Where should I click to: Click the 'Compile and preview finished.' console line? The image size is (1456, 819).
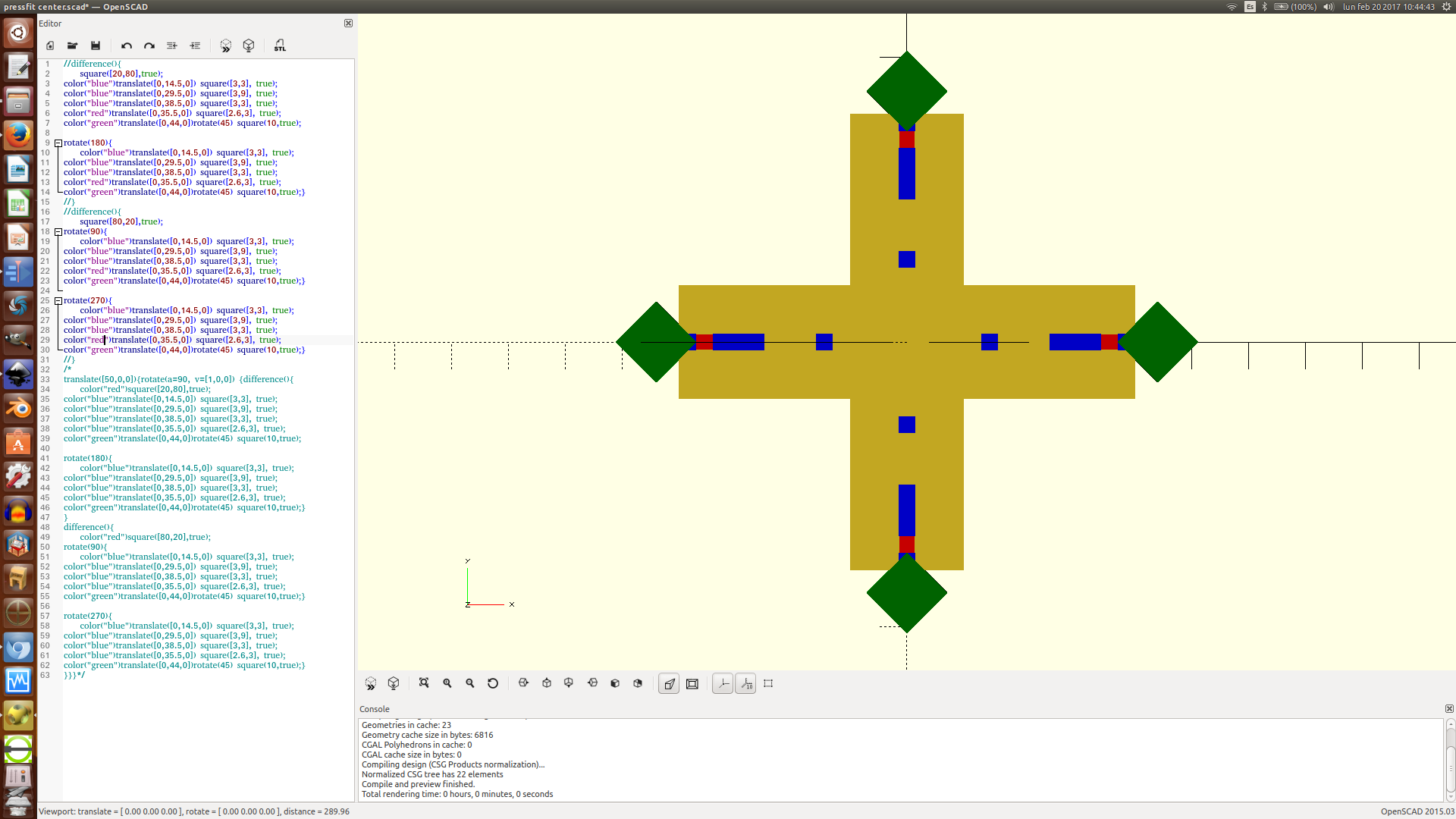tap(418, 784)
